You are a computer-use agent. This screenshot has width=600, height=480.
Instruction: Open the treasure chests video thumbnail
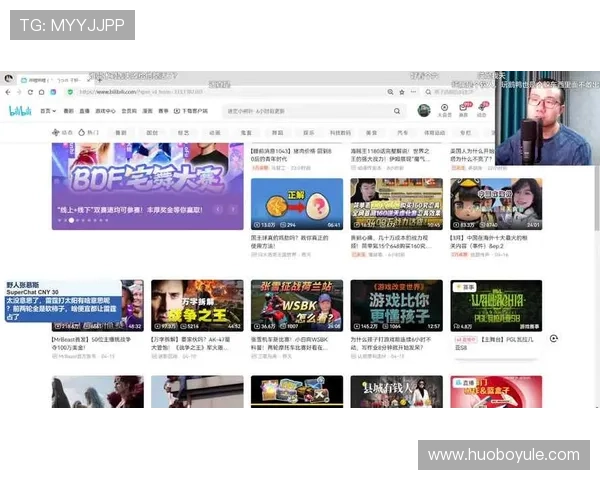click(x=297, y=392)
